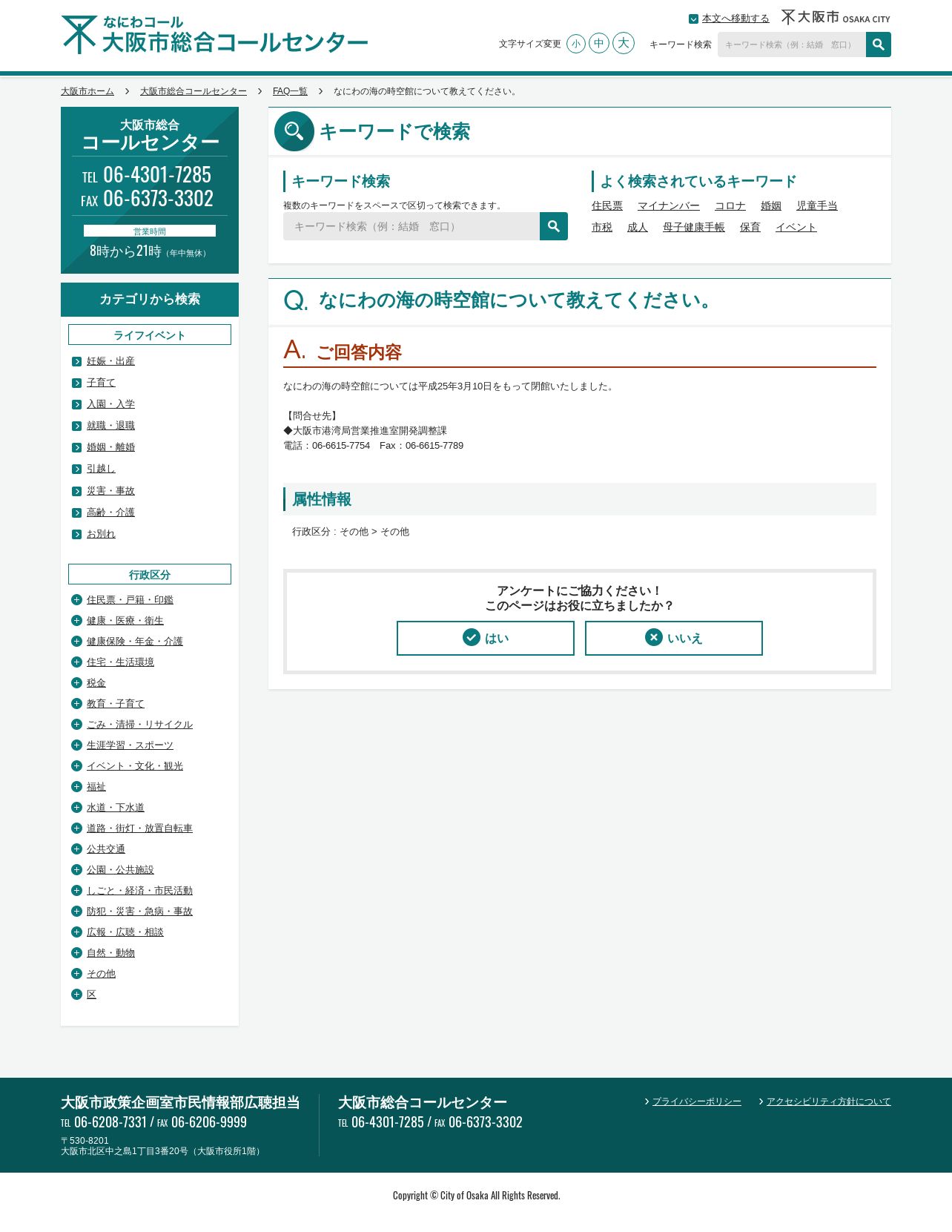The image size is (952, 1232).
Task: Expand 教育・子育て category plus icon
Action: click(76, 703)
